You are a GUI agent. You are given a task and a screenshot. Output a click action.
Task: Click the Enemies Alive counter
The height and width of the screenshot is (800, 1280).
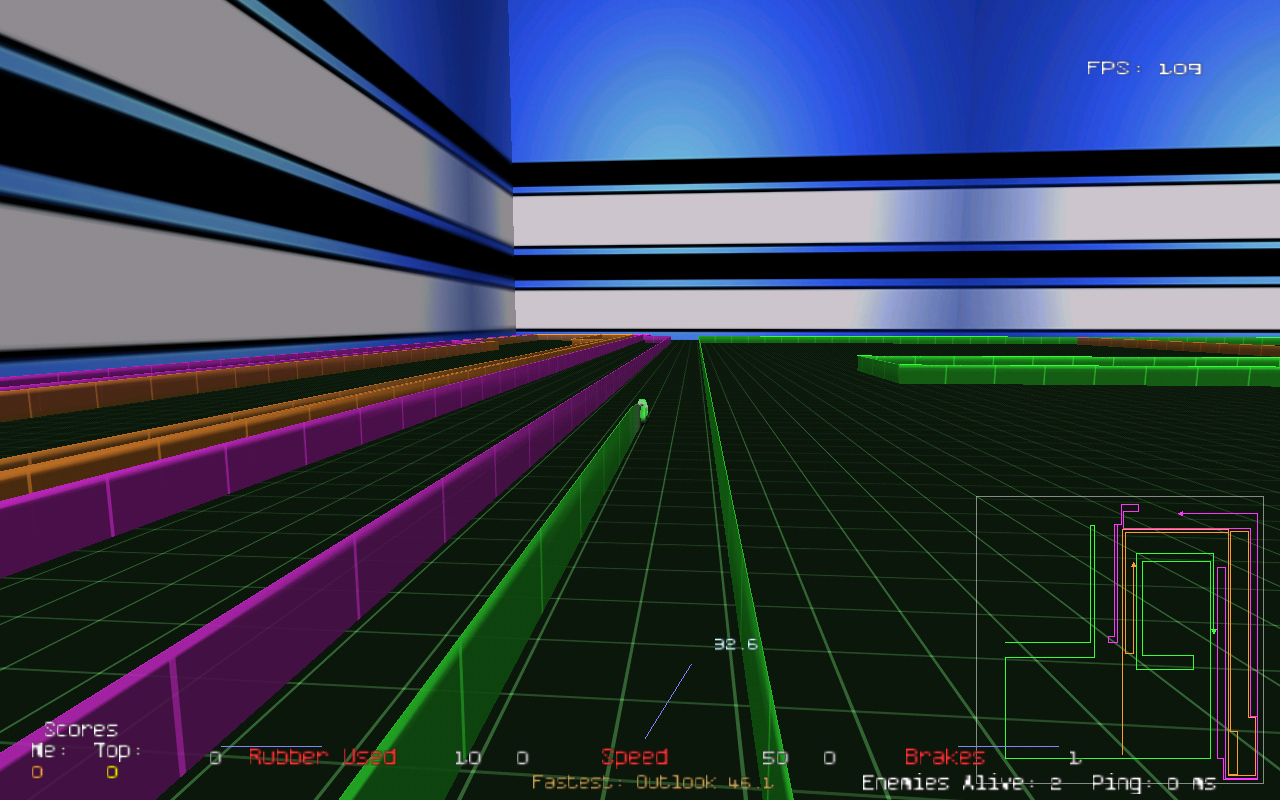pyautogui.click(x=961, y=783)
